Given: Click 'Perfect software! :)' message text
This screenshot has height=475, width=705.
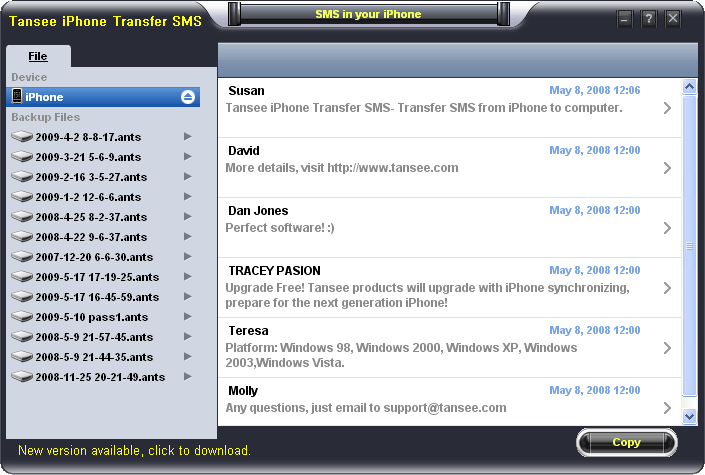Looking at the screenshot, I should pos(280,228).
